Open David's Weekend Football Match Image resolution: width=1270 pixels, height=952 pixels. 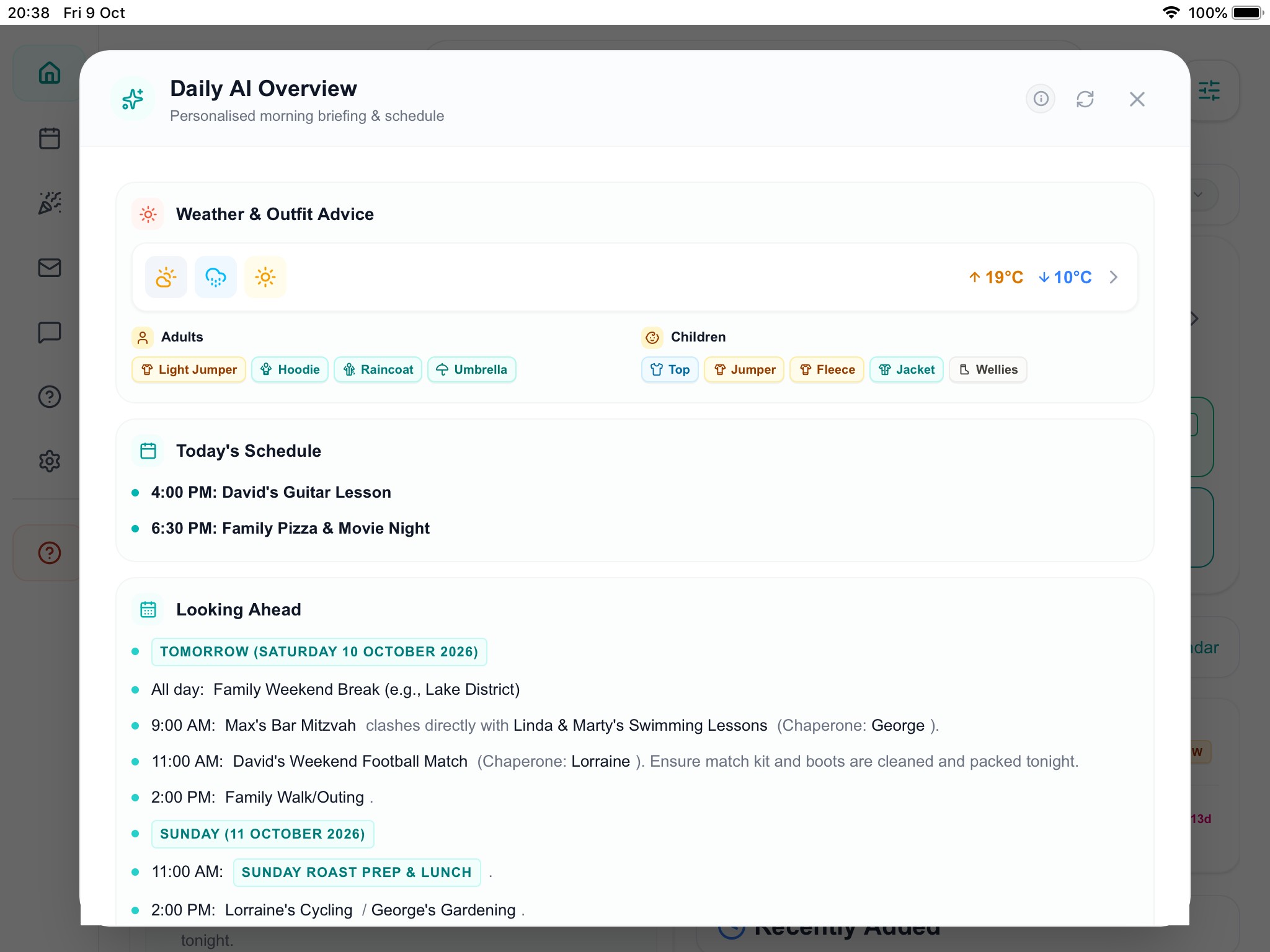coord(350,761)
